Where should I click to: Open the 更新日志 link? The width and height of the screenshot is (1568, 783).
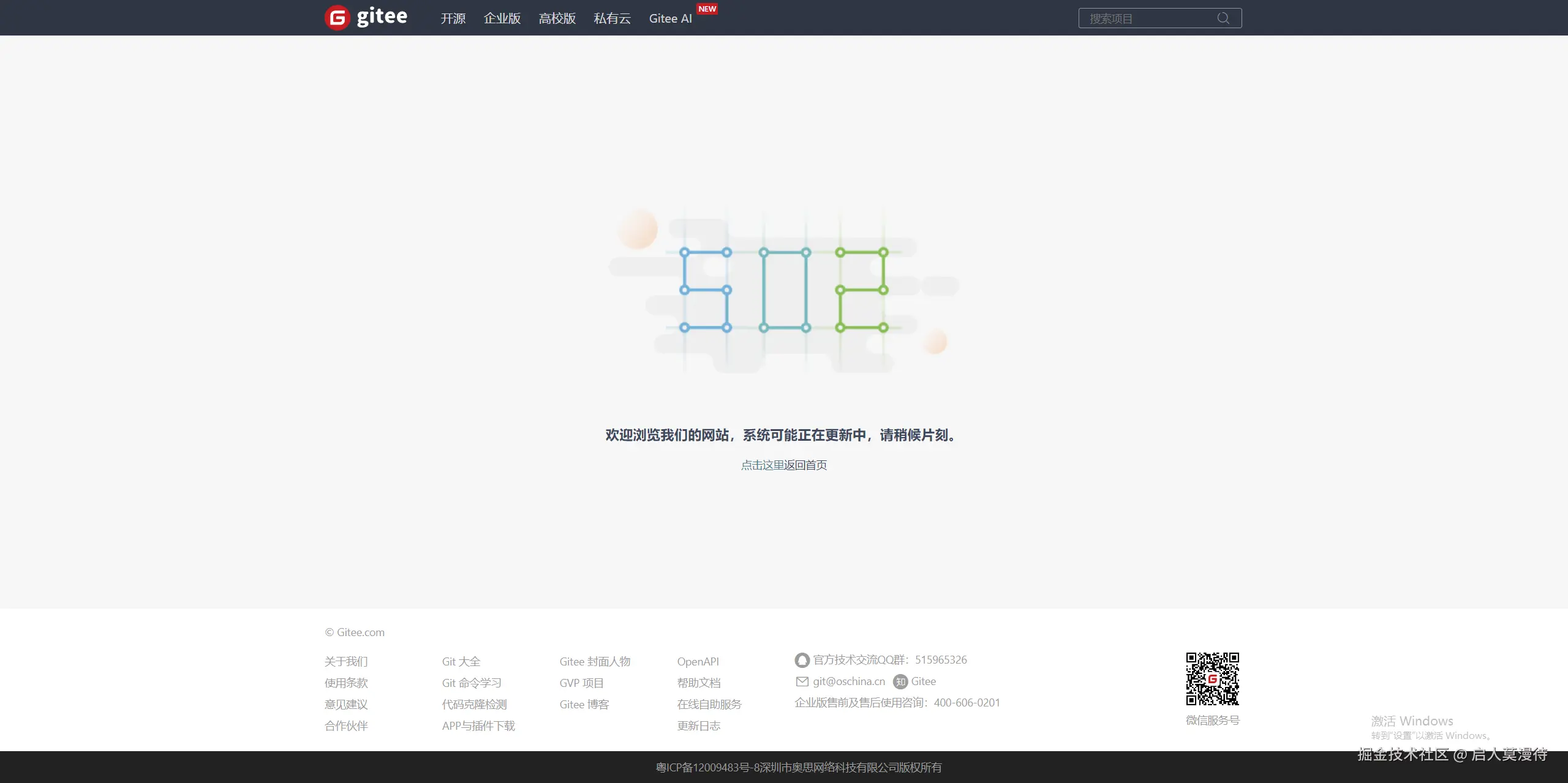[698, 725]
